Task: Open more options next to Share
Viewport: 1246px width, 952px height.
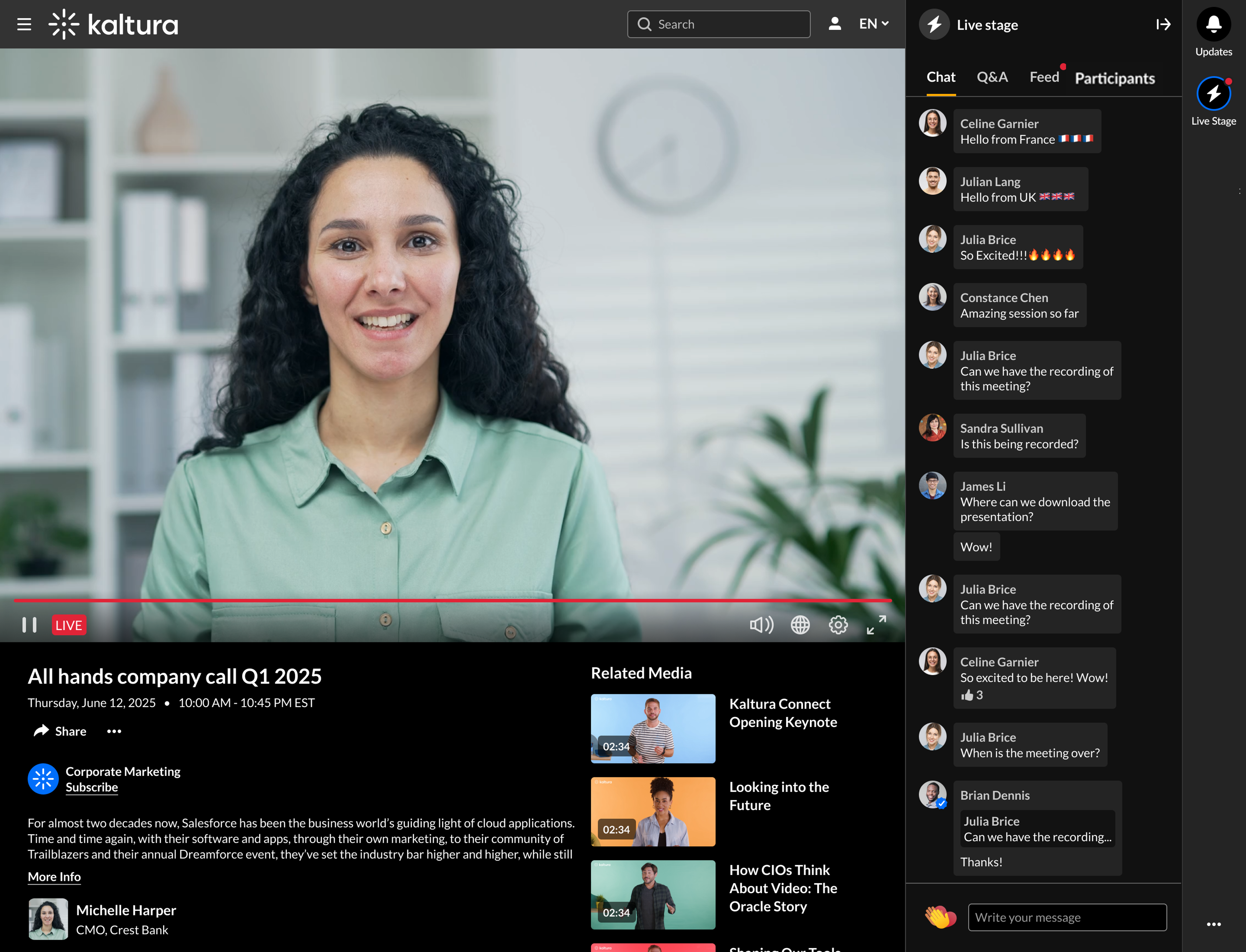Action: (114, 732)
